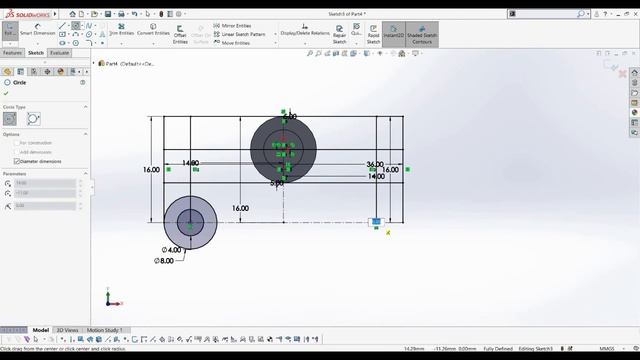Confirm circle with green checkmark
The height and width of the screenshot is (360, 640).
click(6, 93)
